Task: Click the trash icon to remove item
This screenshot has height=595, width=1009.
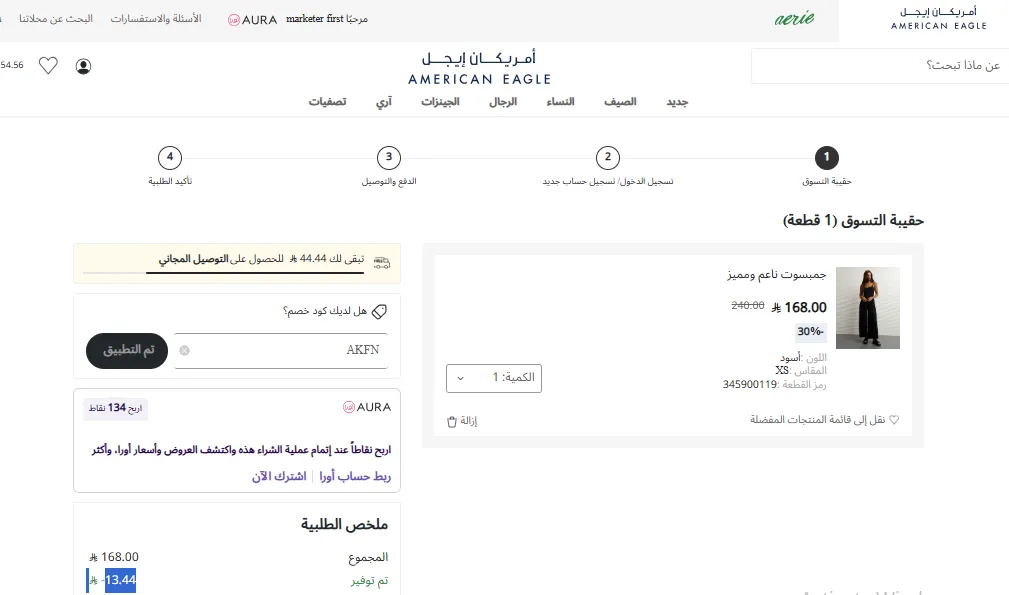Action: pos(452,421)
